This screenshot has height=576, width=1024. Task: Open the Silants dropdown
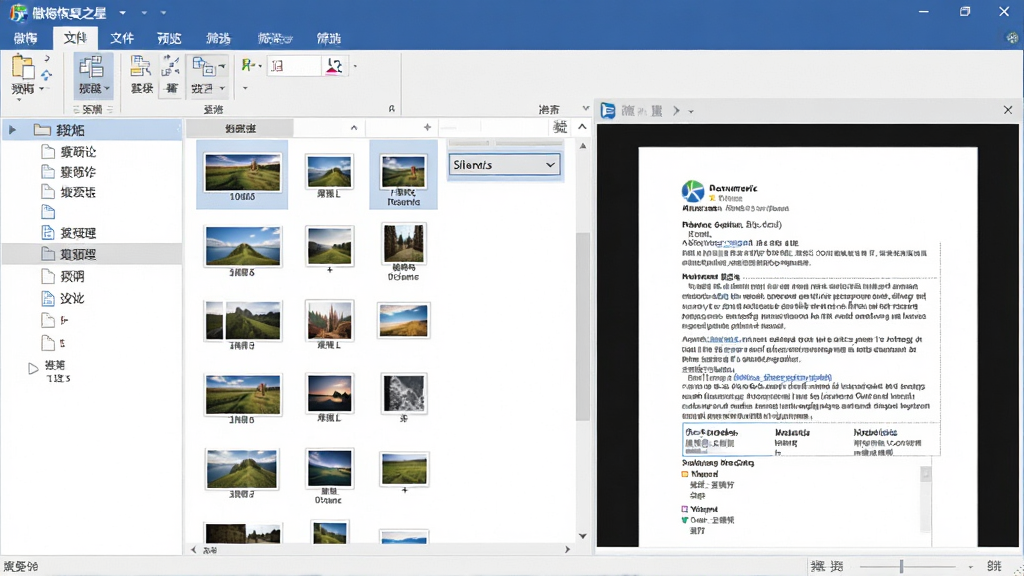pos(504,165)
